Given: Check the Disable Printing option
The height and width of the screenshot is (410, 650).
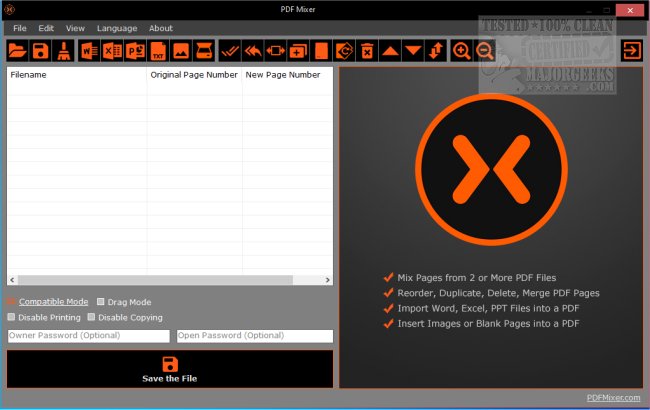Looking at the screenshot, I should [x=11, y=317].
